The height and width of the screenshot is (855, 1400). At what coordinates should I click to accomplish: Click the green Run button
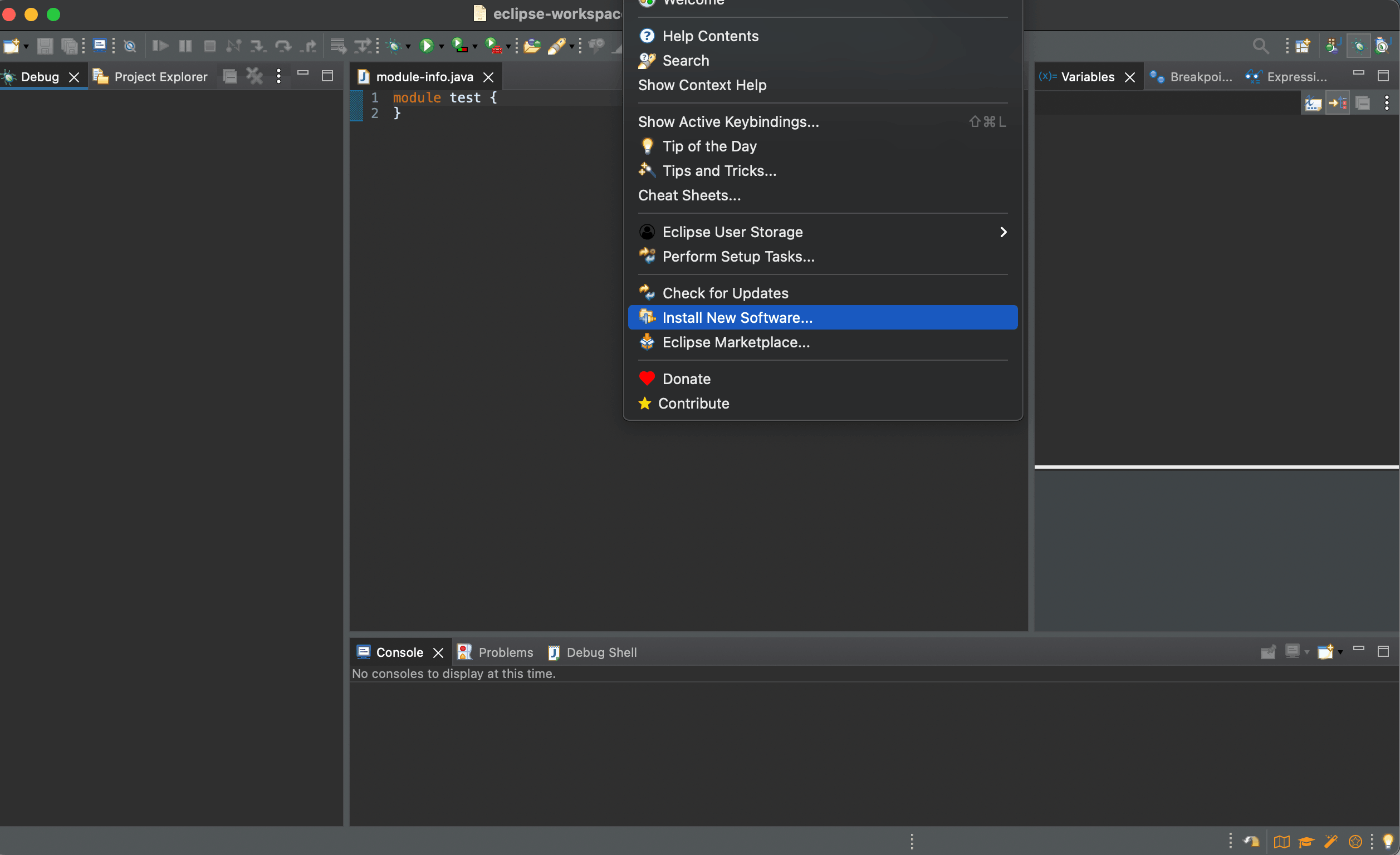[426, 46]
